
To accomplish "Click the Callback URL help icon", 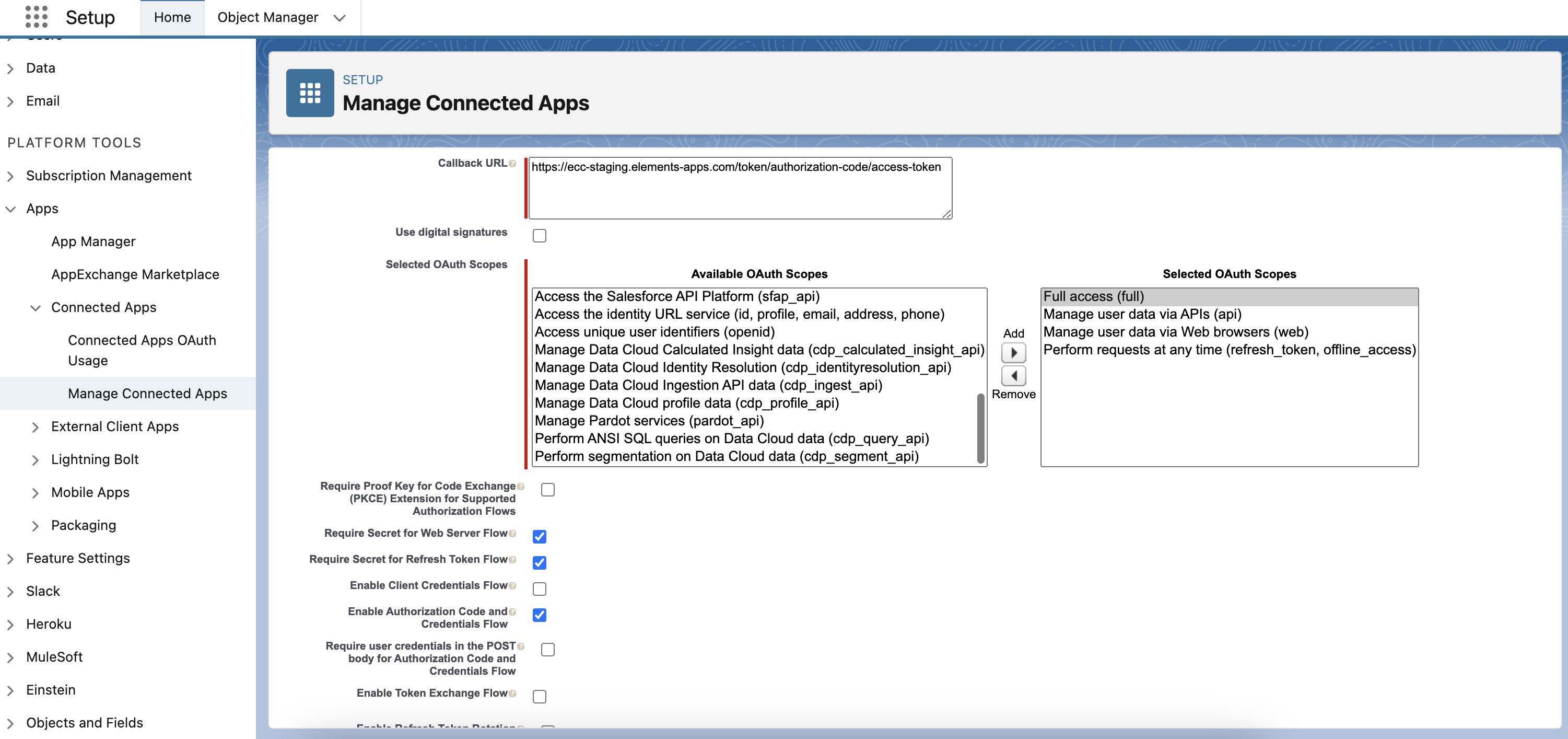I will [512, 164].
